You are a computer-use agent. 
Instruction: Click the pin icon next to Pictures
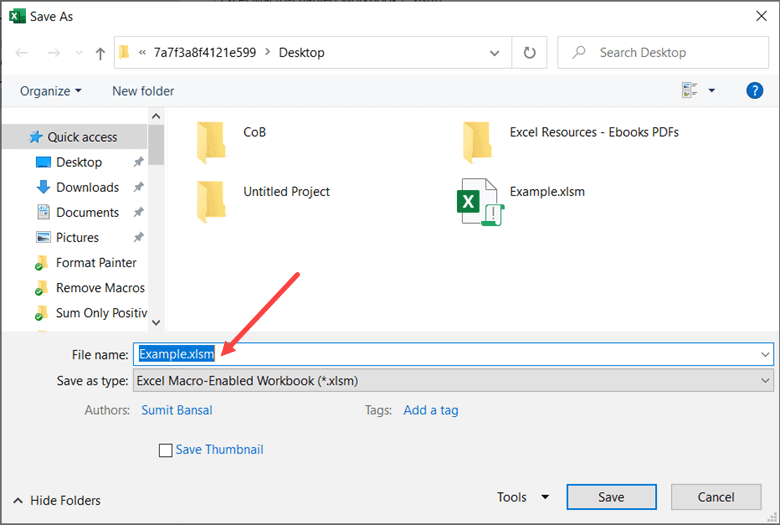click(138, 237)
